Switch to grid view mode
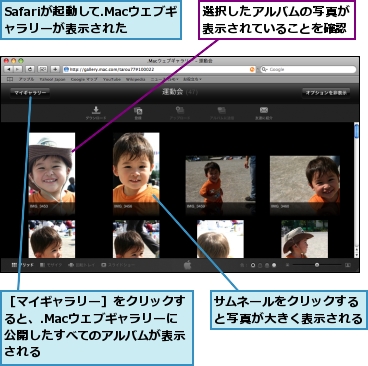368x366 pixels. [22, 265]
